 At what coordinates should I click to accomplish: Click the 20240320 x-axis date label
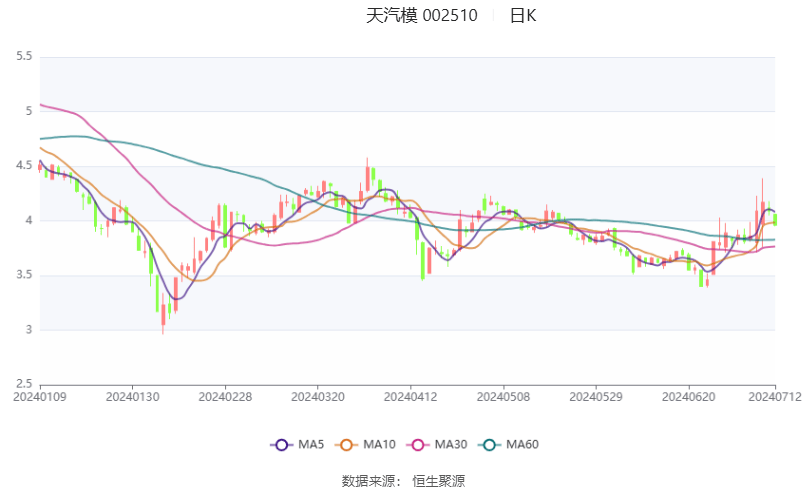tap(318, 397)
